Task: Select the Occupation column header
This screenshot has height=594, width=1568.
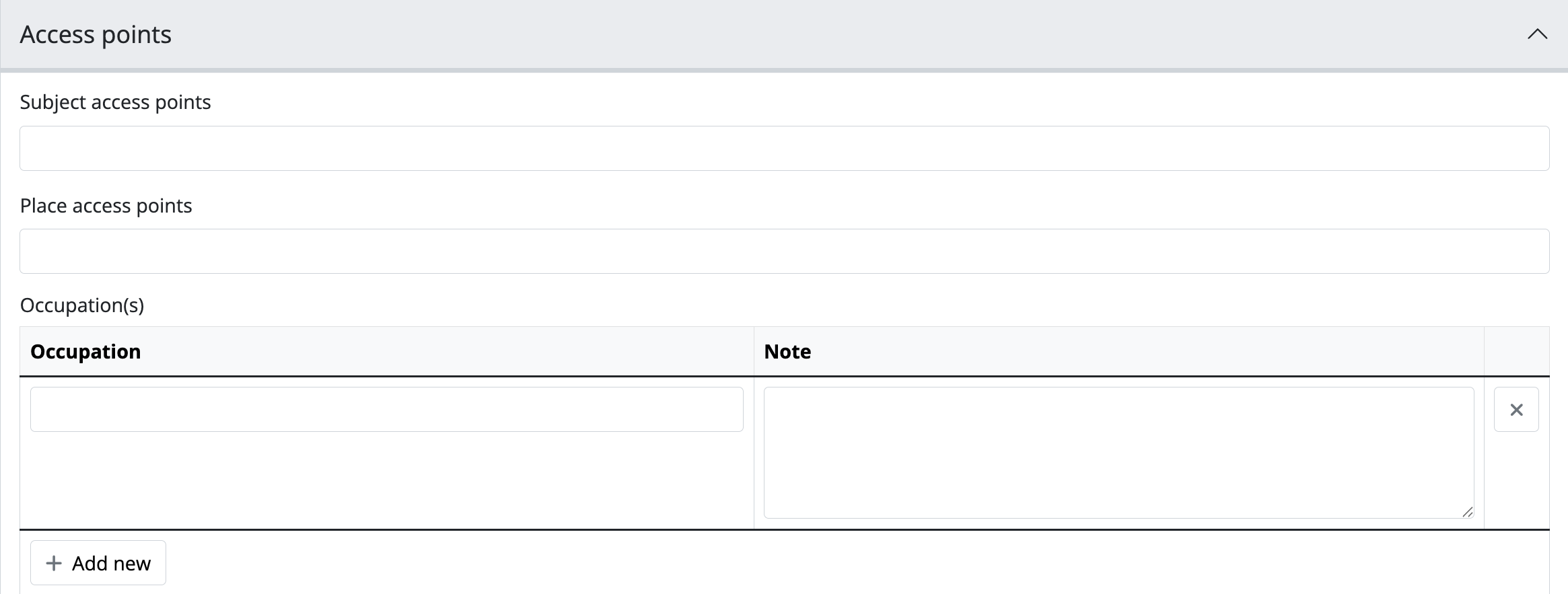Action: point(85,352)
